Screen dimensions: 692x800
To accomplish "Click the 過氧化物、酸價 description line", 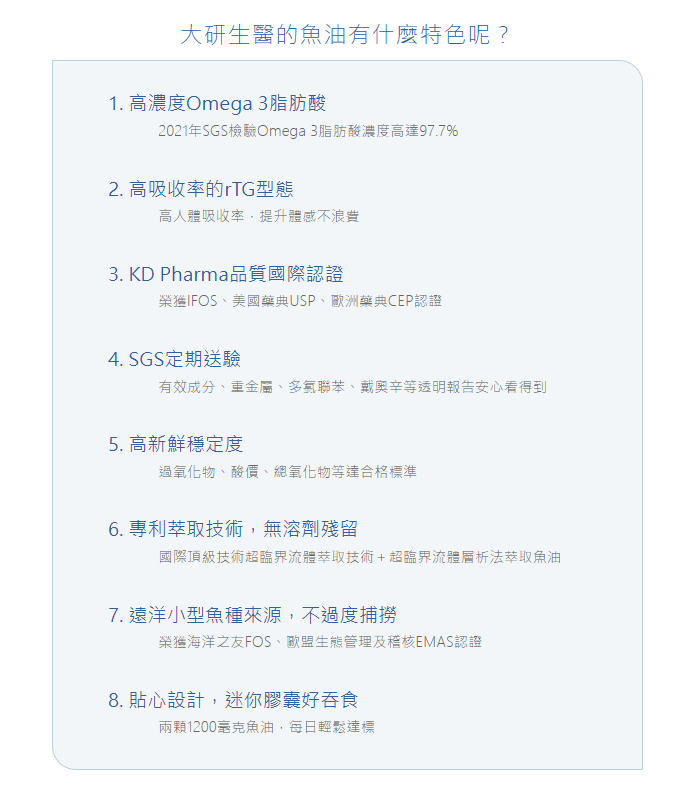I will tap(287, 472).
